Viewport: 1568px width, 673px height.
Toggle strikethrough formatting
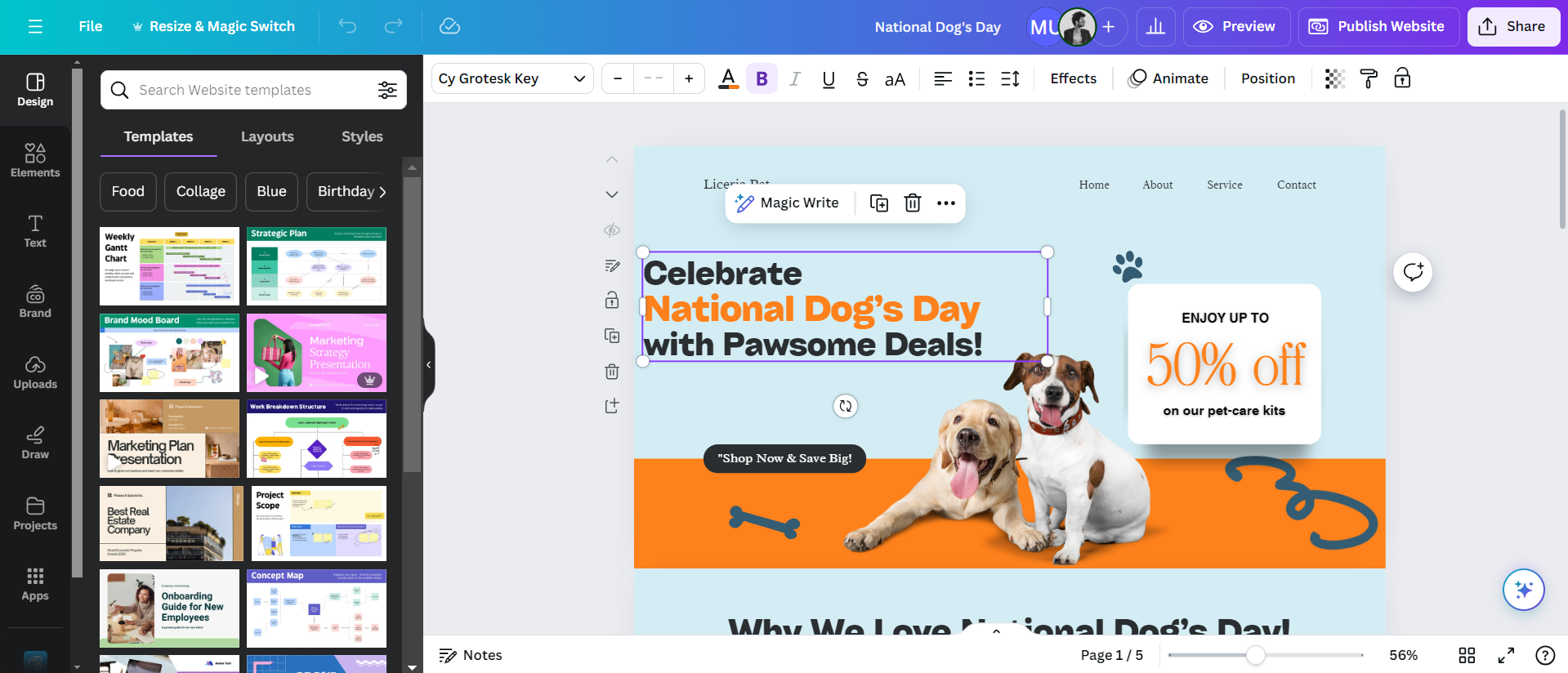coord(862,78)
